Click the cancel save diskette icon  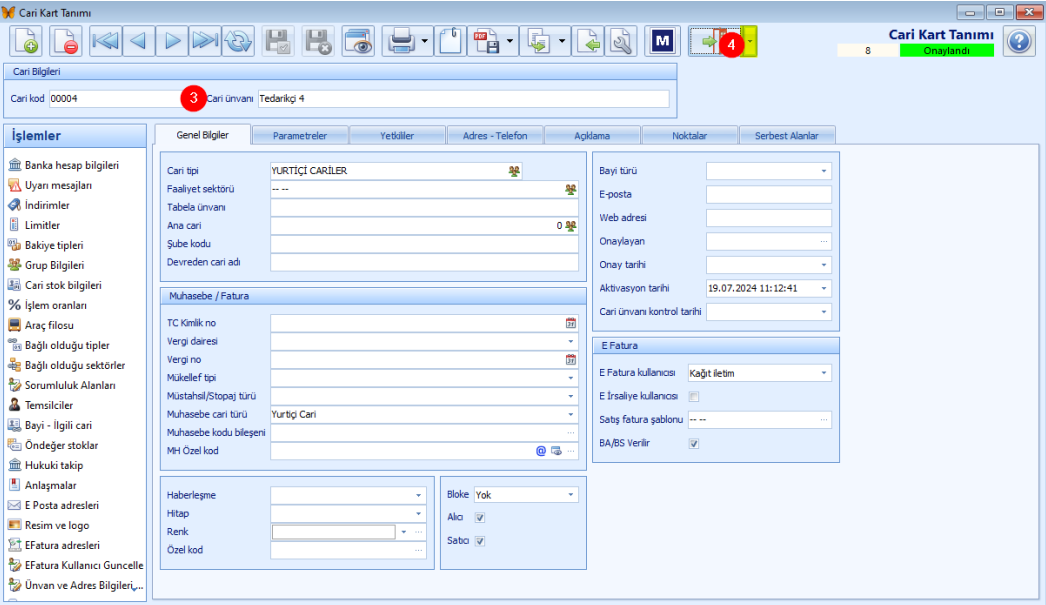[318, 41]
